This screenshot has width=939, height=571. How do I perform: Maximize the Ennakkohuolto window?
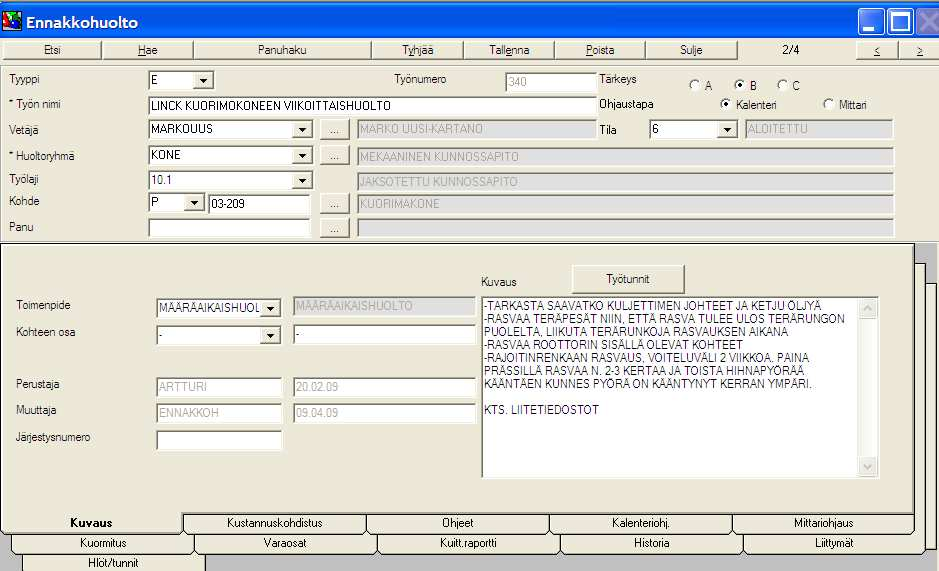tap(900, 22)
